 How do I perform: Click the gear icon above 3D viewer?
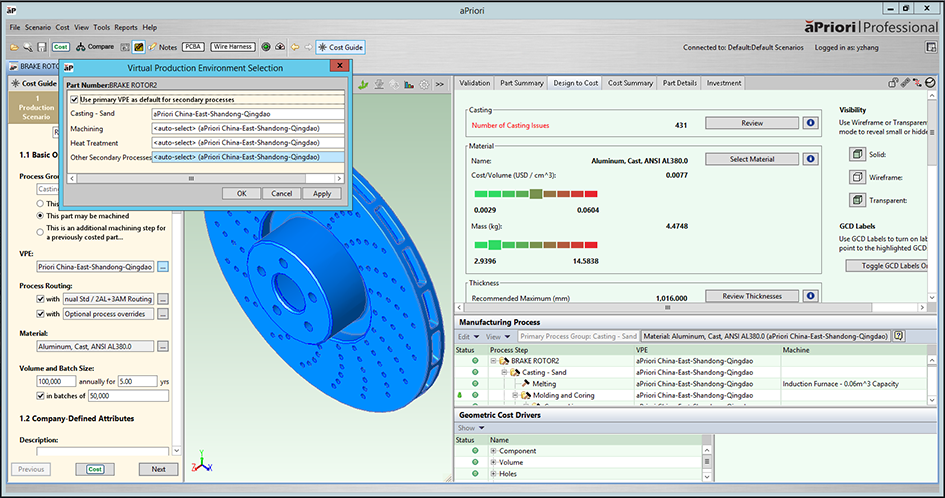424,84
